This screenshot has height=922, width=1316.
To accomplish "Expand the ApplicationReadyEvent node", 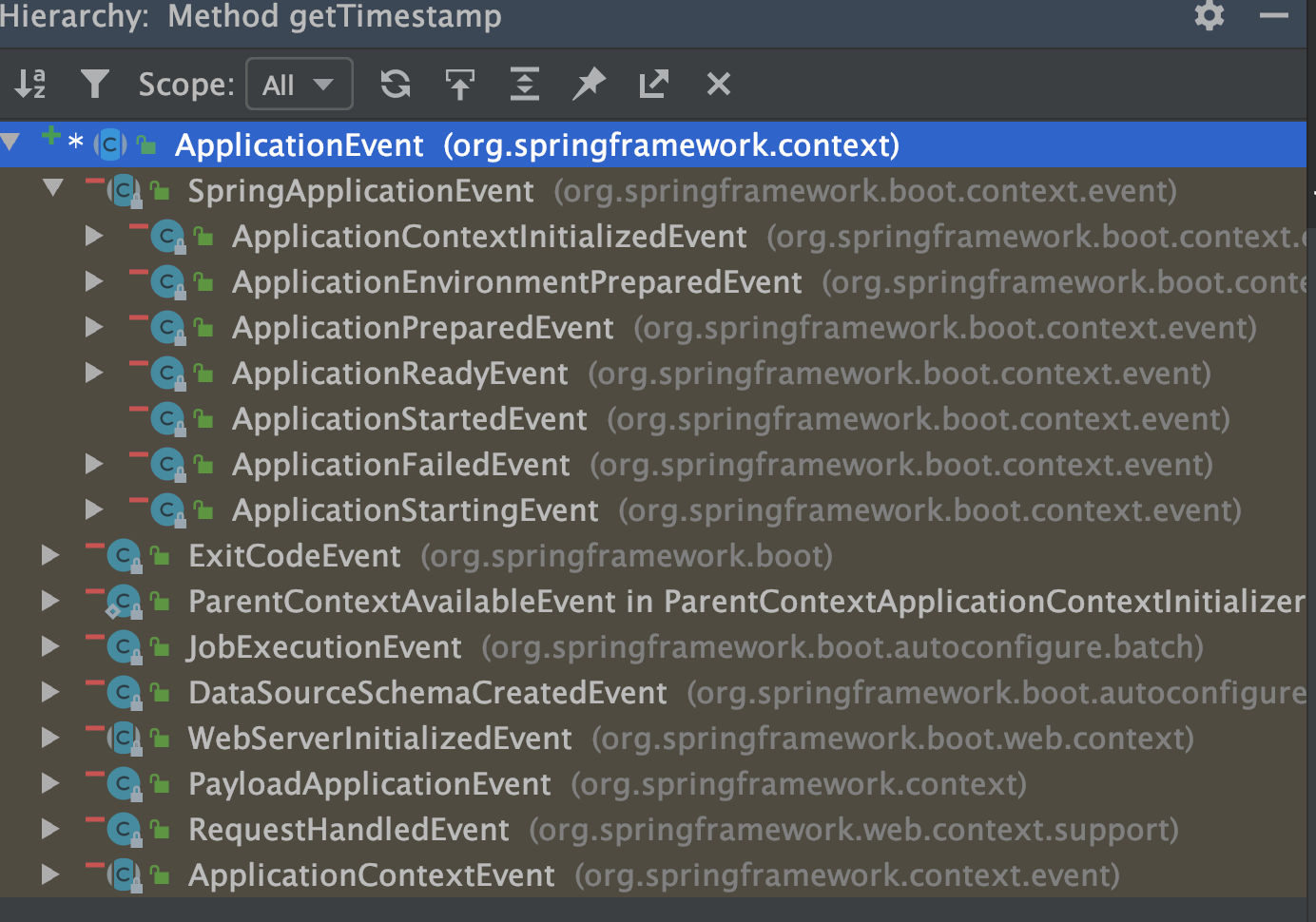I will point(93,373).
